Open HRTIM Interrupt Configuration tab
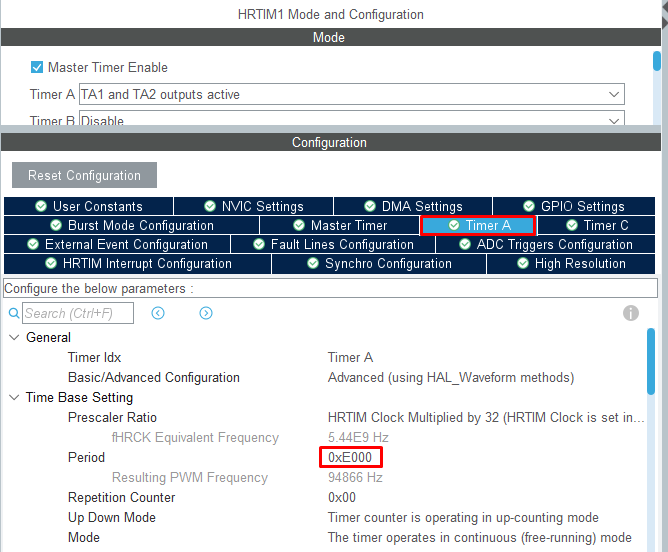The height and width of the screenshot is (552, 668). pos(138,264)
